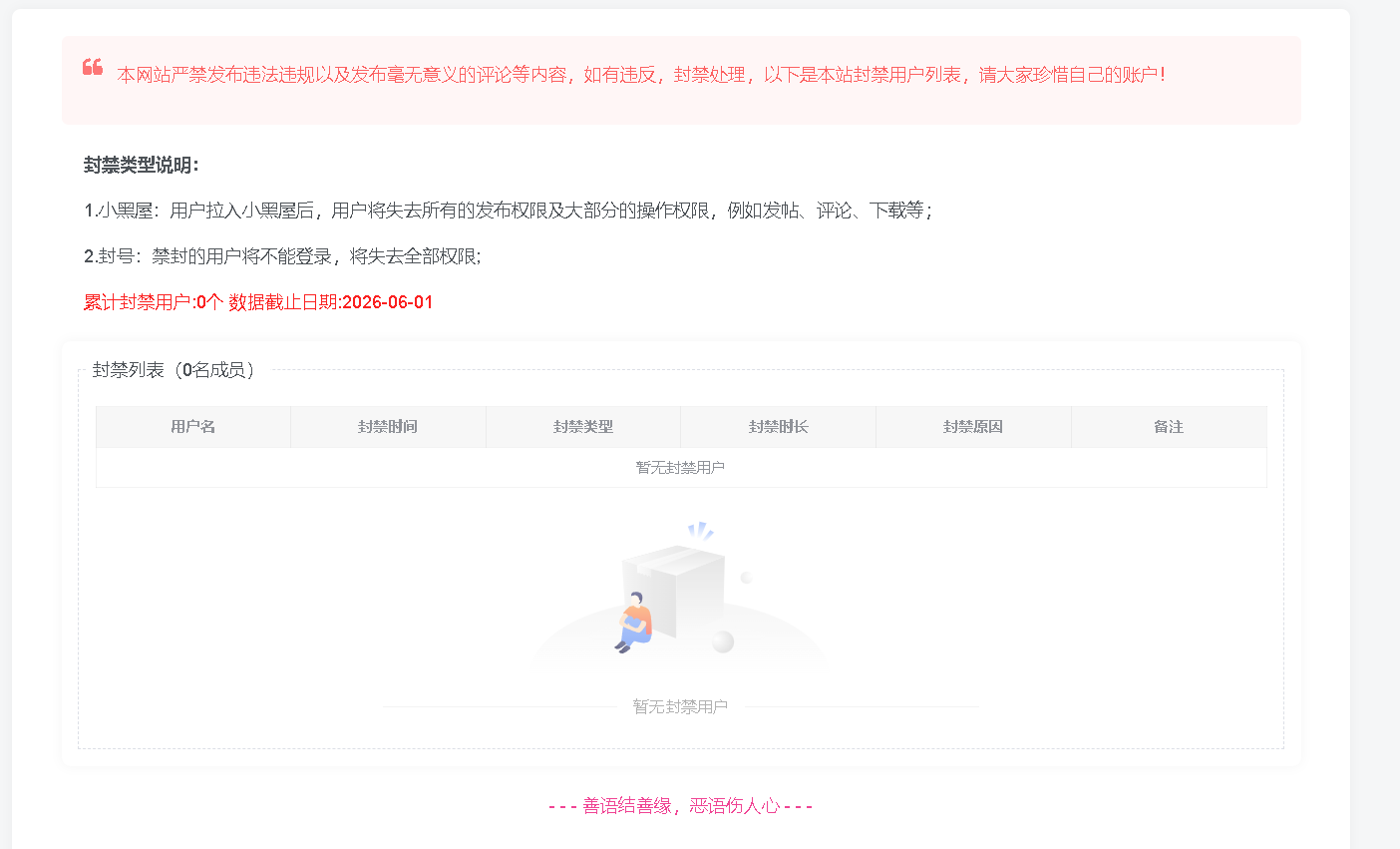Click the 封禁类型说明 heading
Viewport: 1400px width, 849px height.
tap(142, 166)
